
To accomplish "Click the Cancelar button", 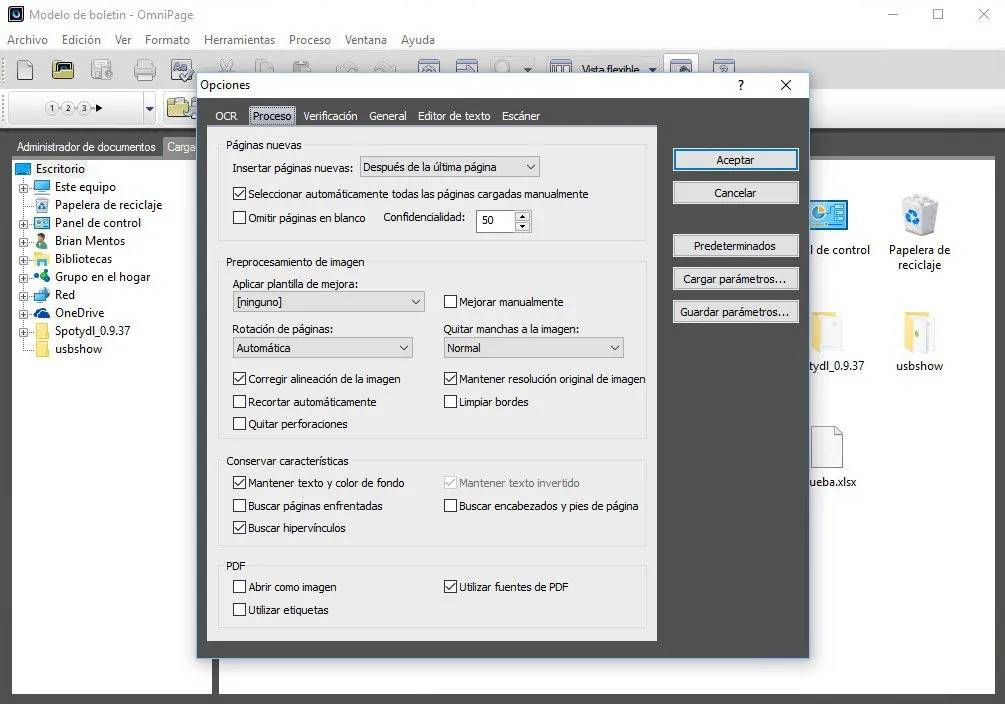I will tap(735, 192).
